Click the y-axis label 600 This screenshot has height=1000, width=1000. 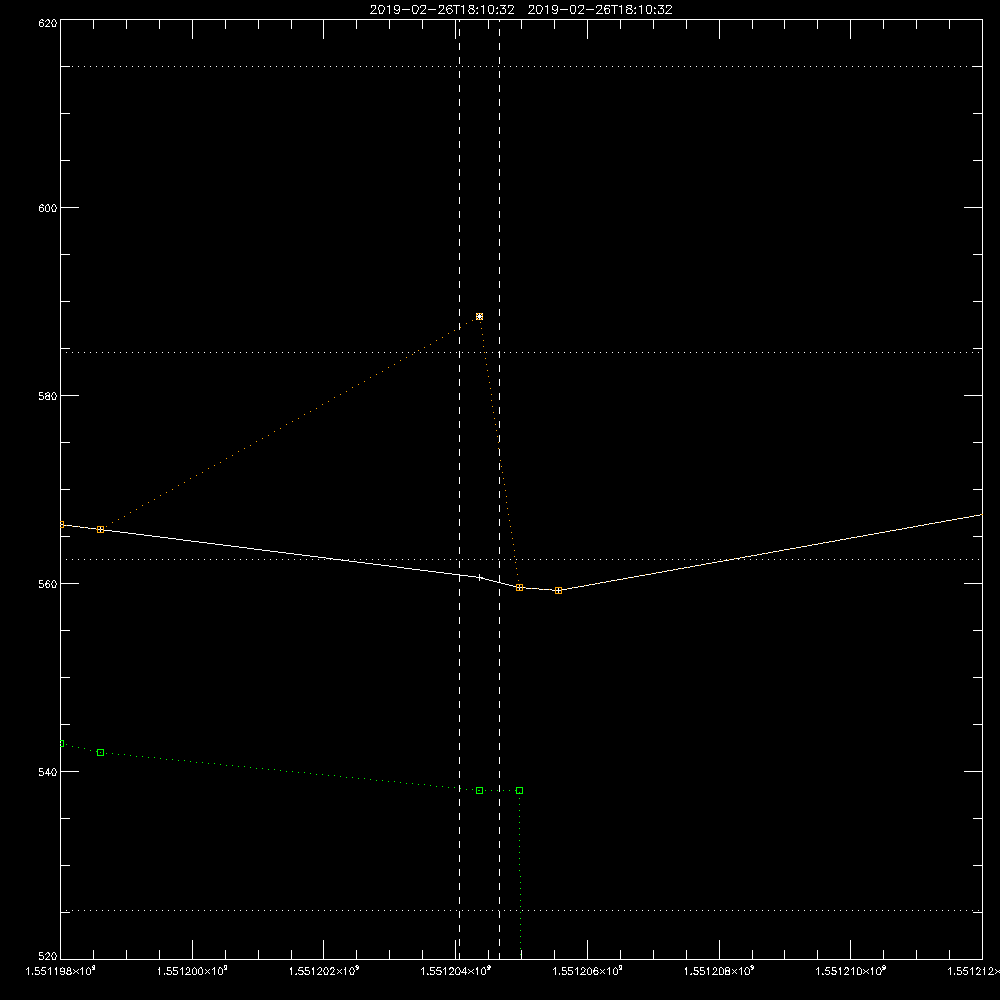tap(48, 208)
